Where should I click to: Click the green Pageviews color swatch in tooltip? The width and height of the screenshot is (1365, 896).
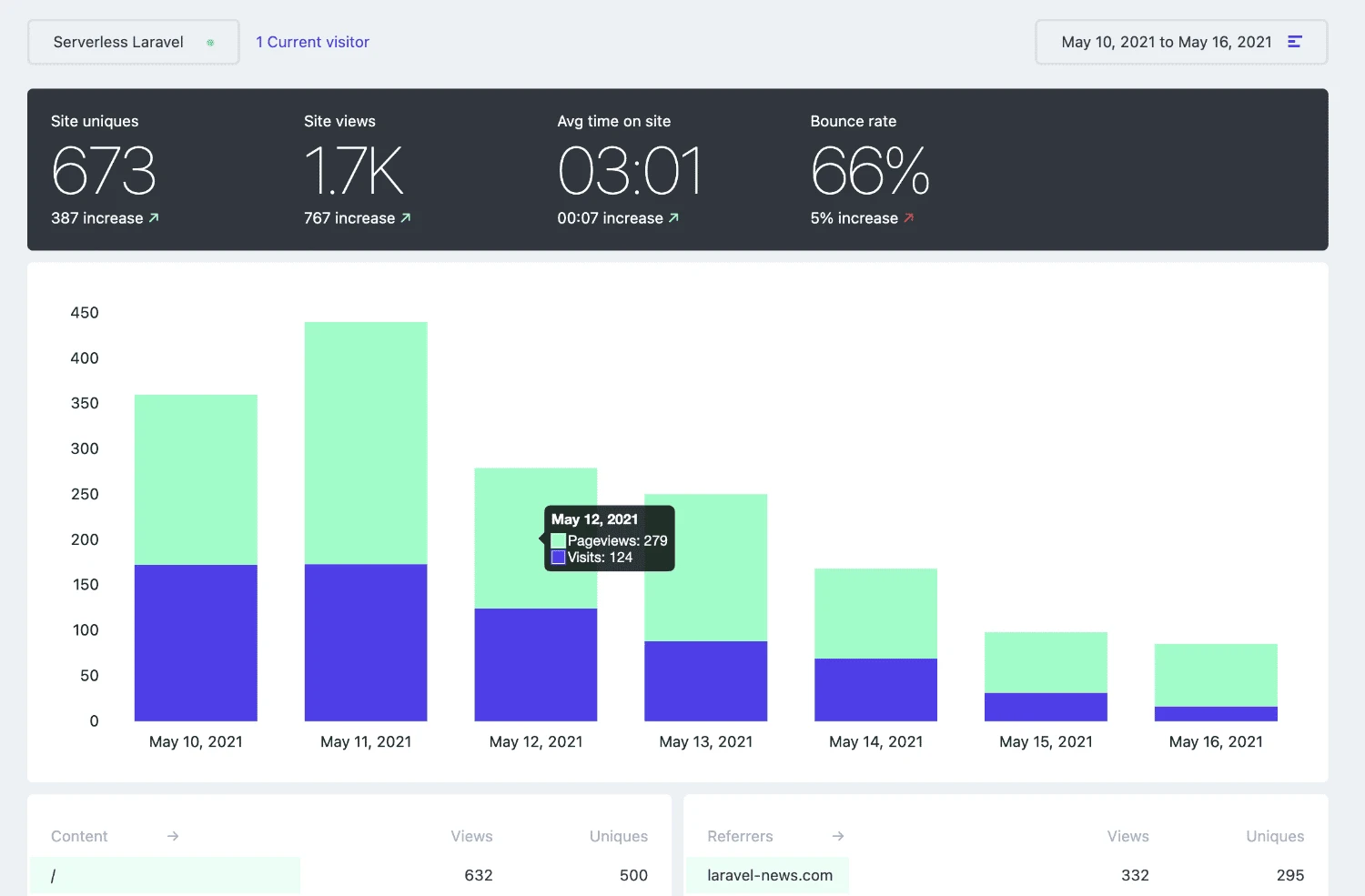click(x=558, y=539)
